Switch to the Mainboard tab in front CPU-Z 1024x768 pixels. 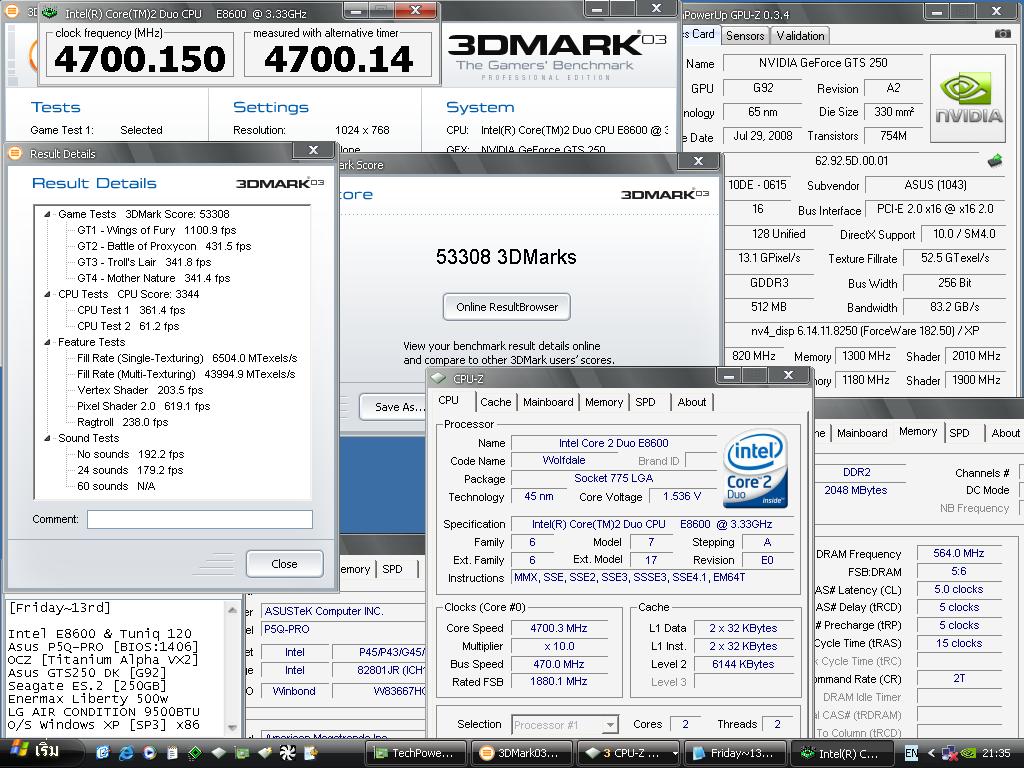click(x=548, y=402)
